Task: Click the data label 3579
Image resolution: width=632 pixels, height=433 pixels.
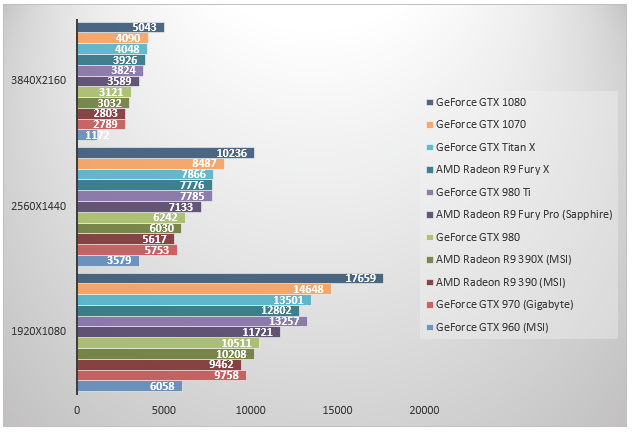Action: point(119,260)
